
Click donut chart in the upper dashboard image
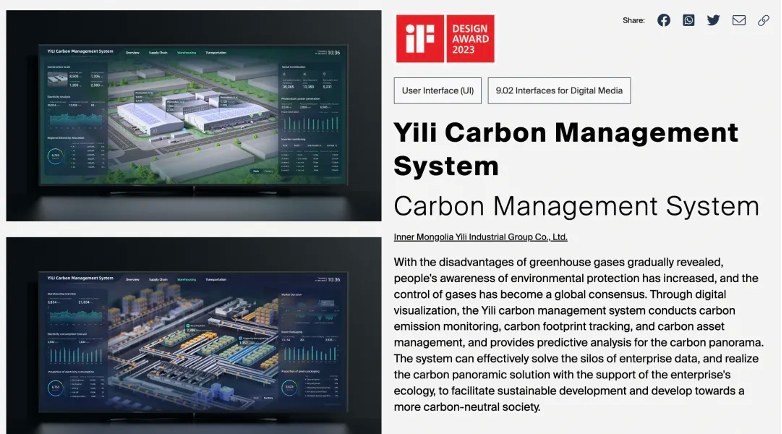point(56,155)
